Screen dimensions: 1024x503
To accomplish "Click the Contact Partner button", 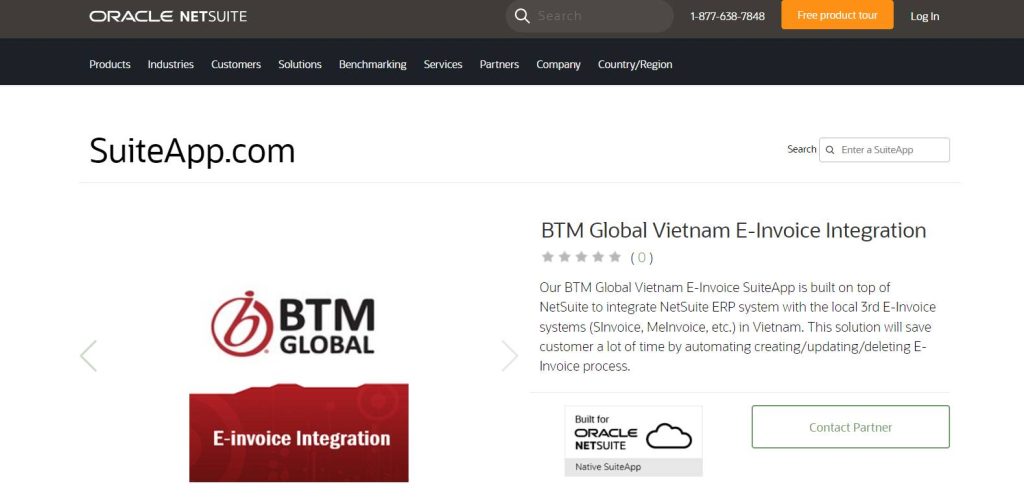I will coord(850,427).
